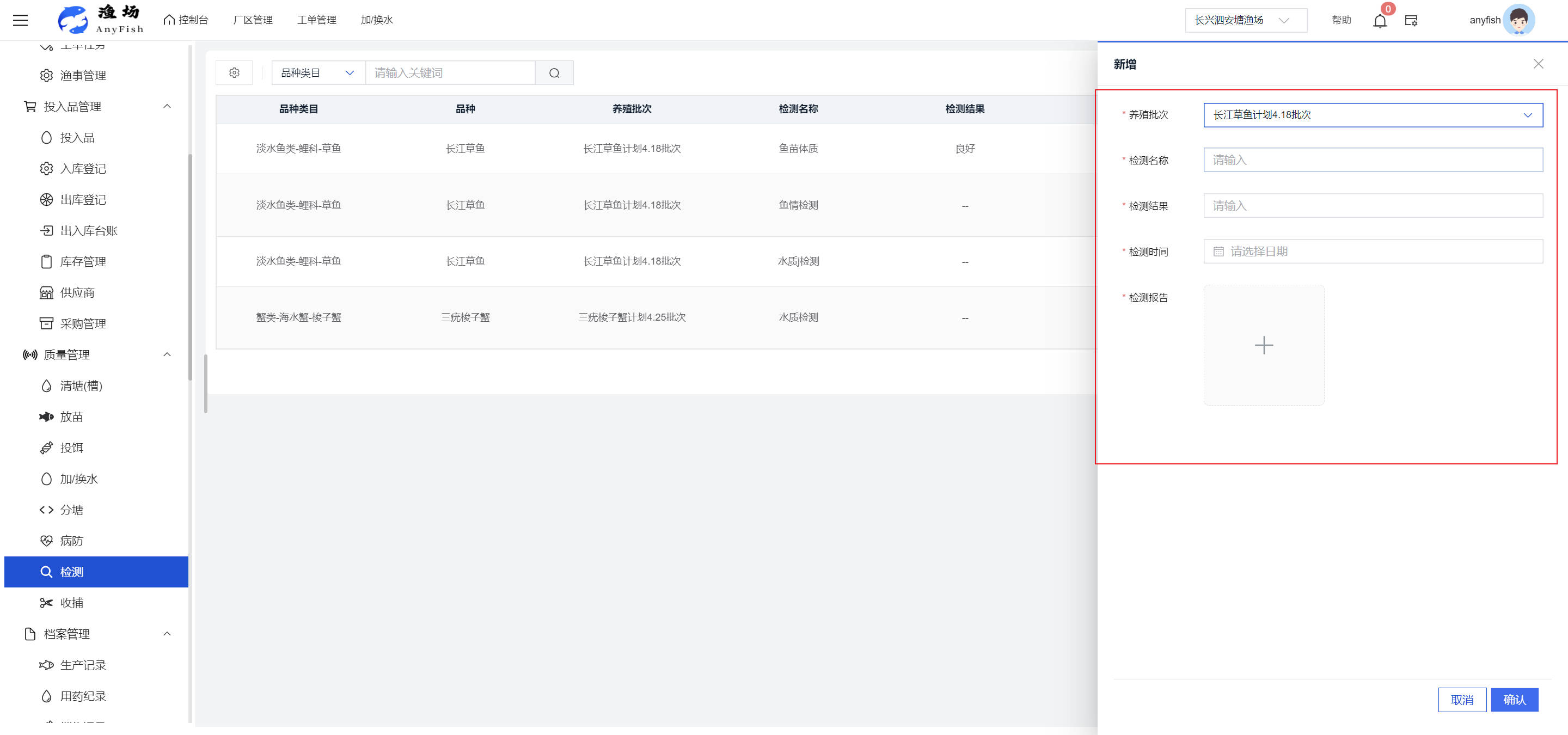Expand the 养殖批次 dropdown
1568x735 pixels.
click(1373, 115)
